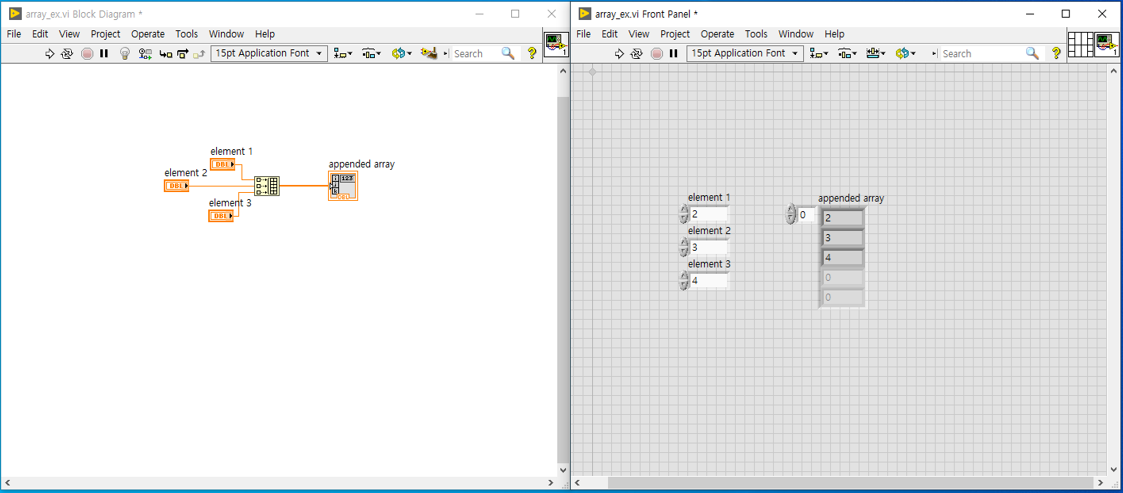Click VI icon in Block Diagram corner
The image size is (1123, 493).
point(556,44)
